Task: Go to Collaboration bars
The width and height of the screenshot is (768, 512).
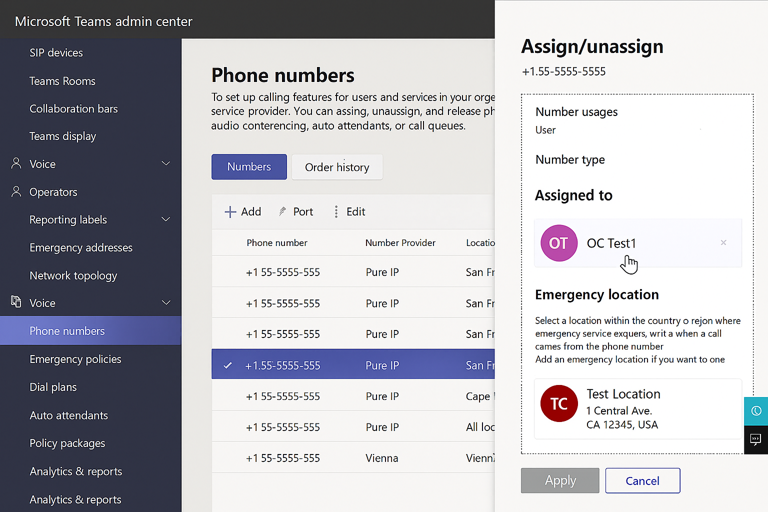Action: [73, 109]
